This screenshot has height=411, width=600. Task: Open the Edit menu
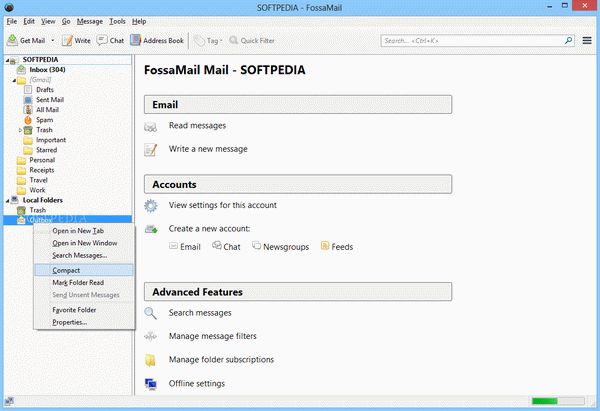coord(29,21)
